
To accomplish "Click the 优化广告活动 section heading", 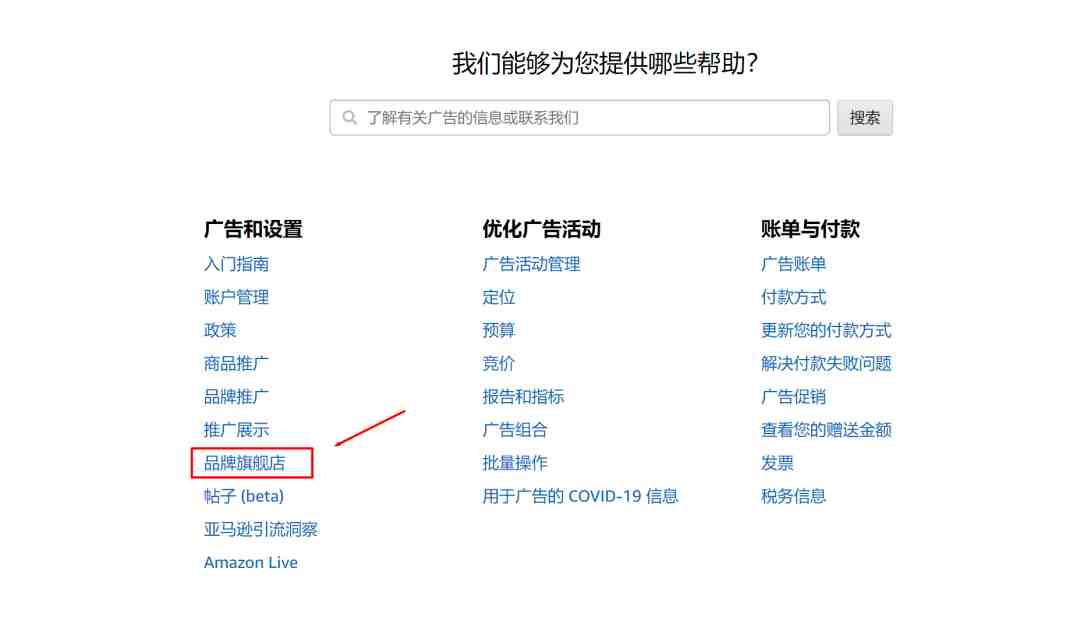I will [541, 229].
